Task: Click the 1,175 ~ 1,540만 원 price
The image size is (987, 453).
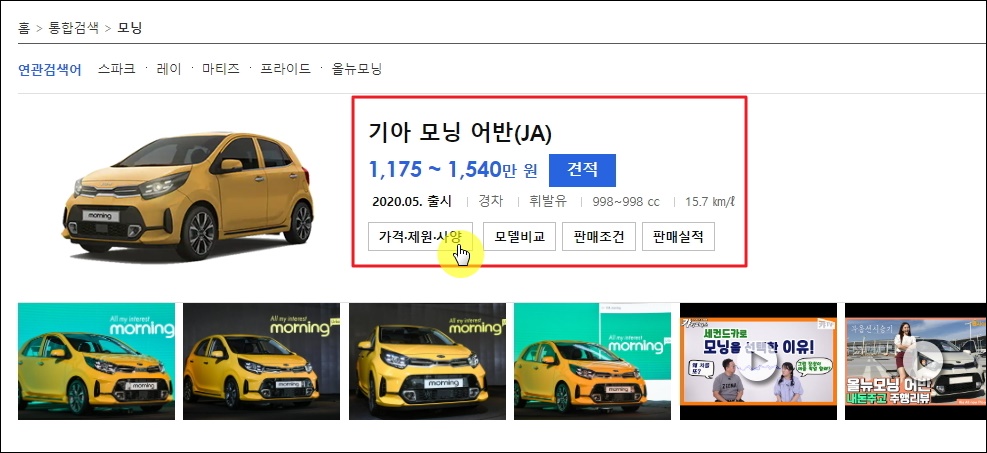Action: [453, 169]
